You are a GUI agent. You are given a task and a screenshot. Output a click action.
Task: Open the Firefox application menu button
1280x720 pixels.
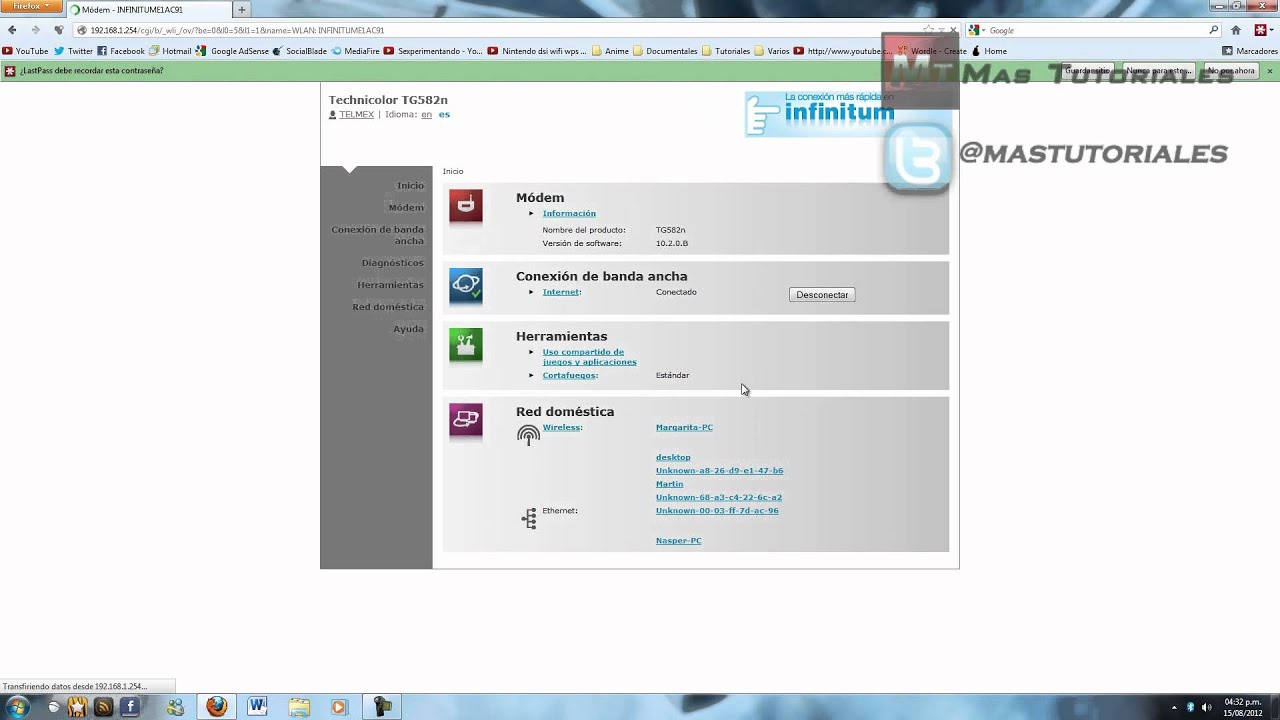pyautogui.click(x=32, y=7)
